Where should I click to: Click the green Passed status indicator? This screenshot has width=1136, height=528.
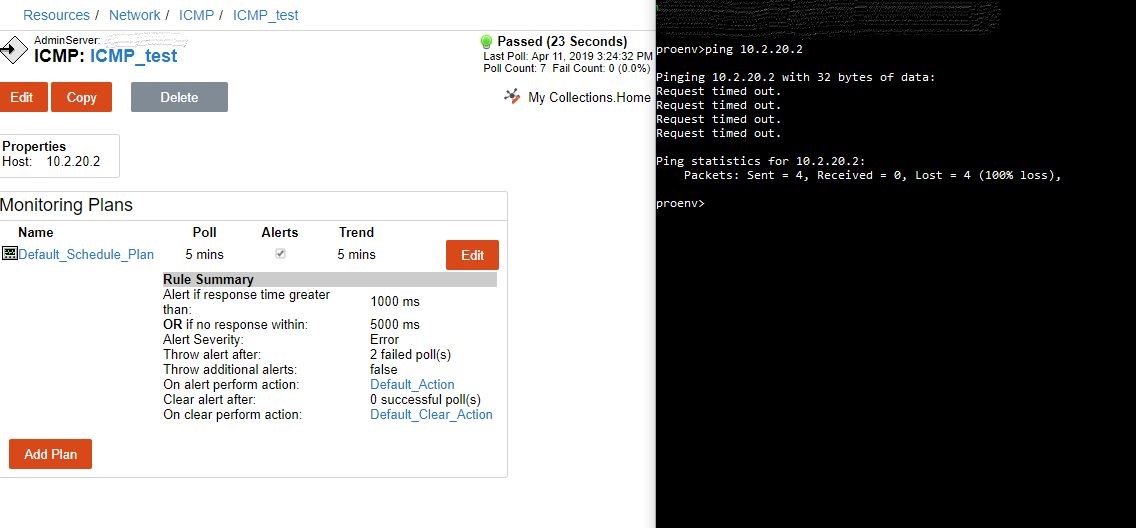[486, 41]
